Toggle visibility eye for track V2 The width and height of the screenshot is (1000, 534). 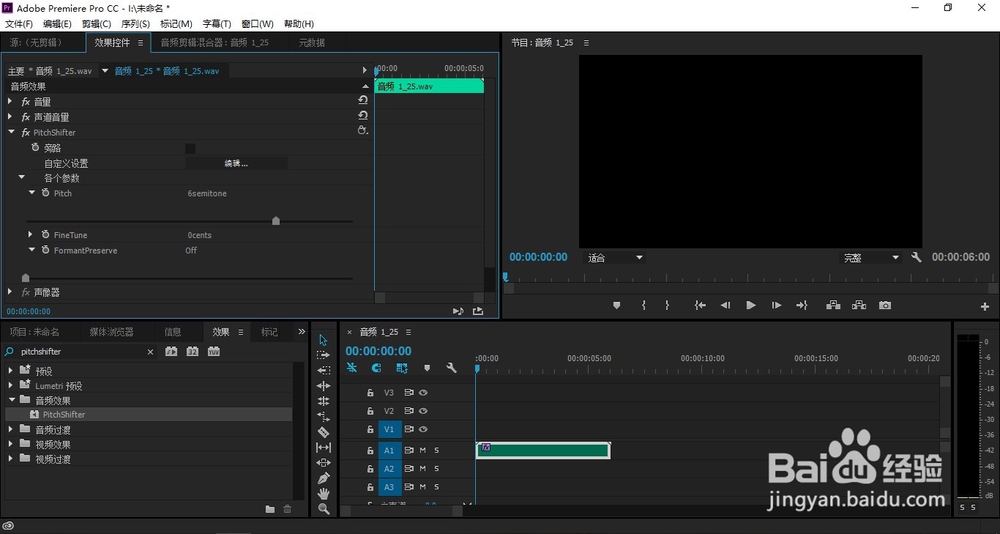[423, 411]
